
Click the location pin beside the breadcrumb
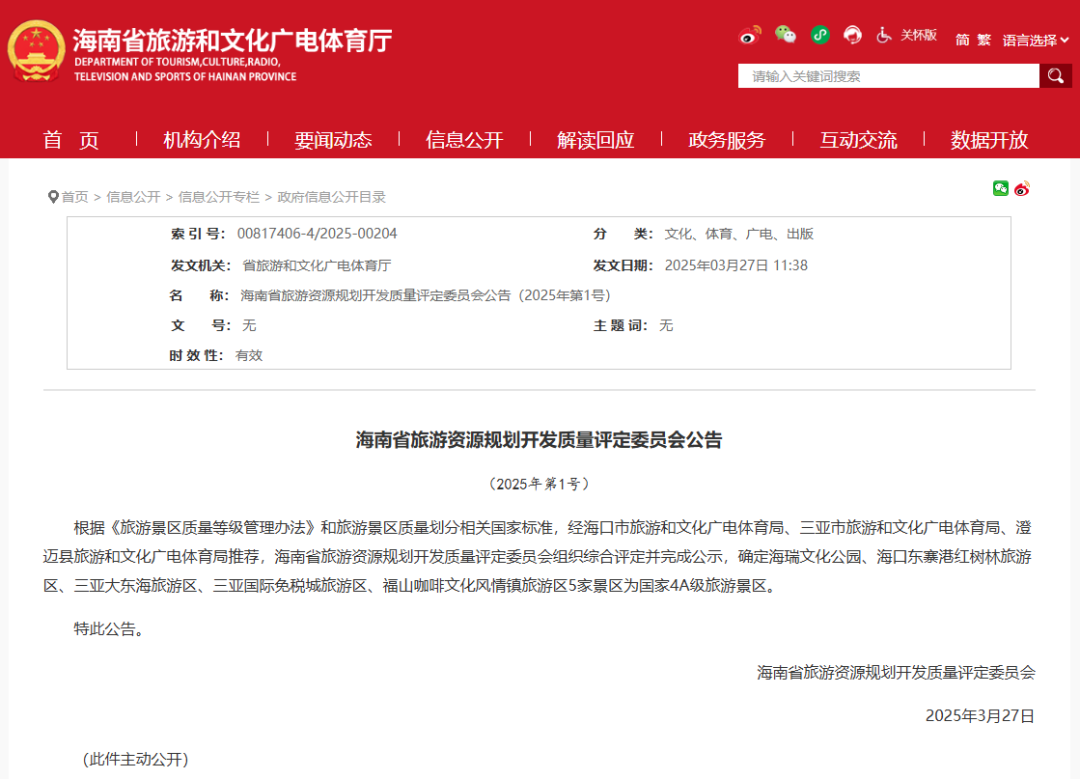pyautogui.click(x=54, y=196)
